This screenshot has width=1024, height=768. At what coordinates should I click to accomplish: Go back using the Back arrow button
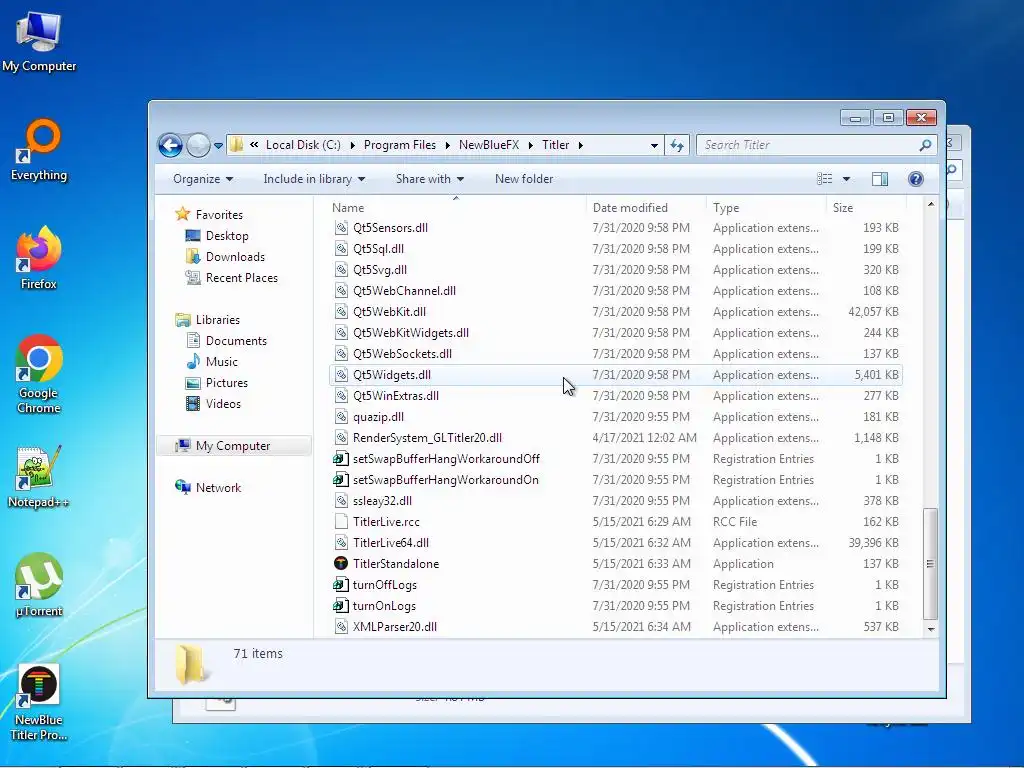point(170,145)
